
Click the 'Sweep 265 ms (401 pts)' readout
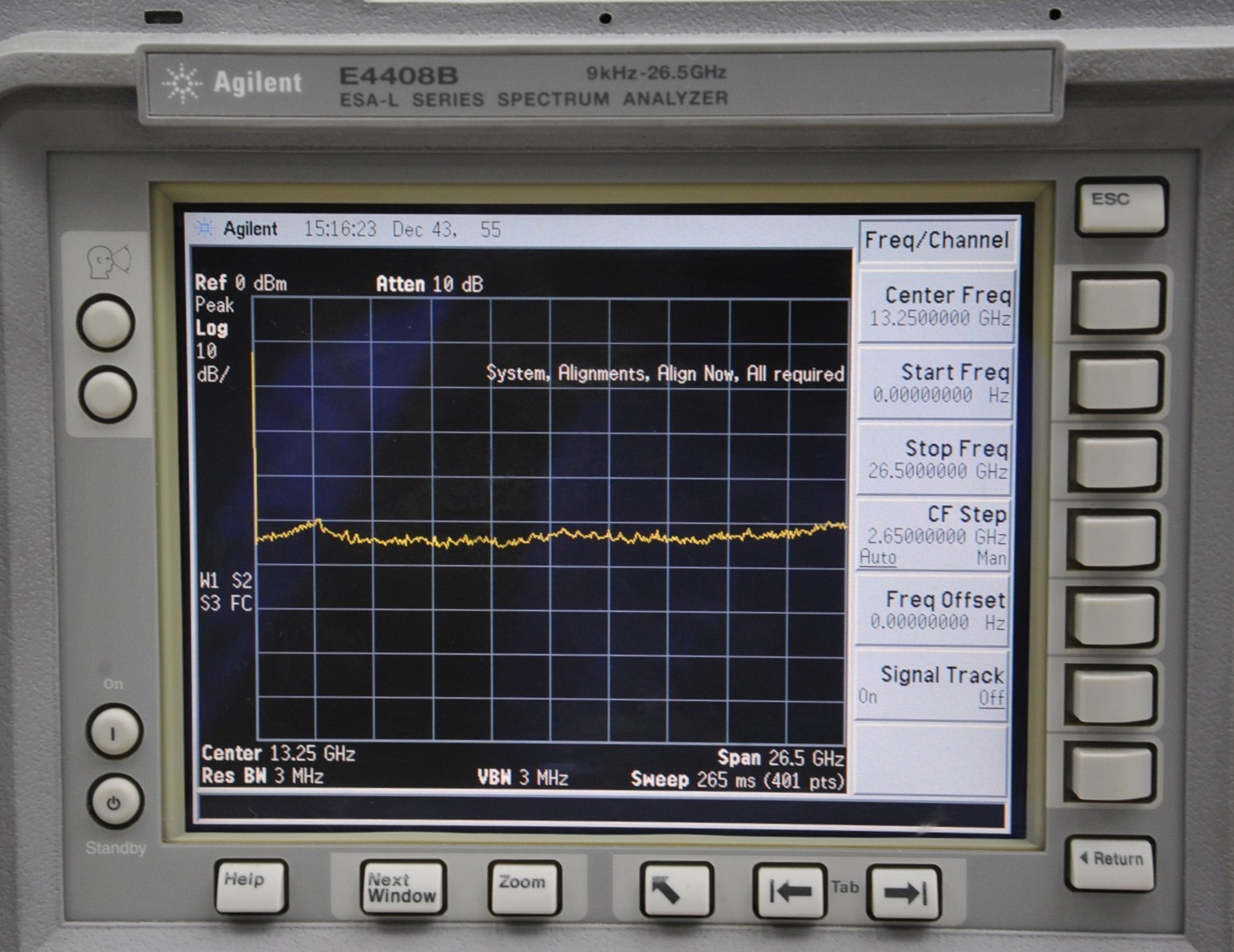[x=738, y=780]
